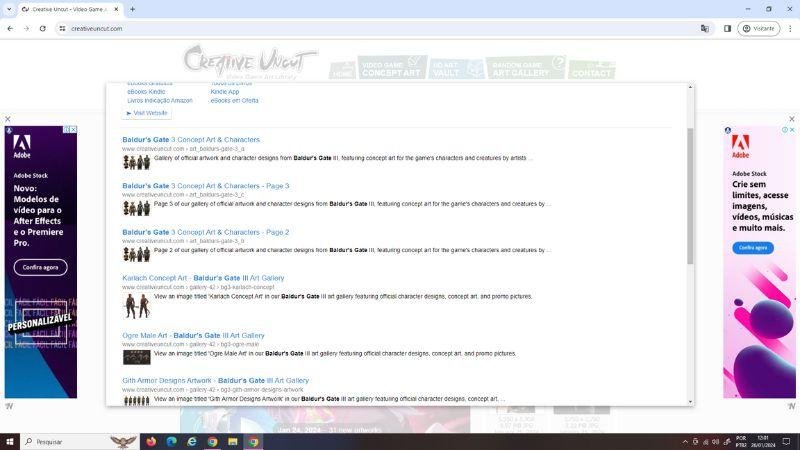Screen dimensions: 800x450
Task: Open File Explorer from the taskbar
Action: [x=233, y=441]
